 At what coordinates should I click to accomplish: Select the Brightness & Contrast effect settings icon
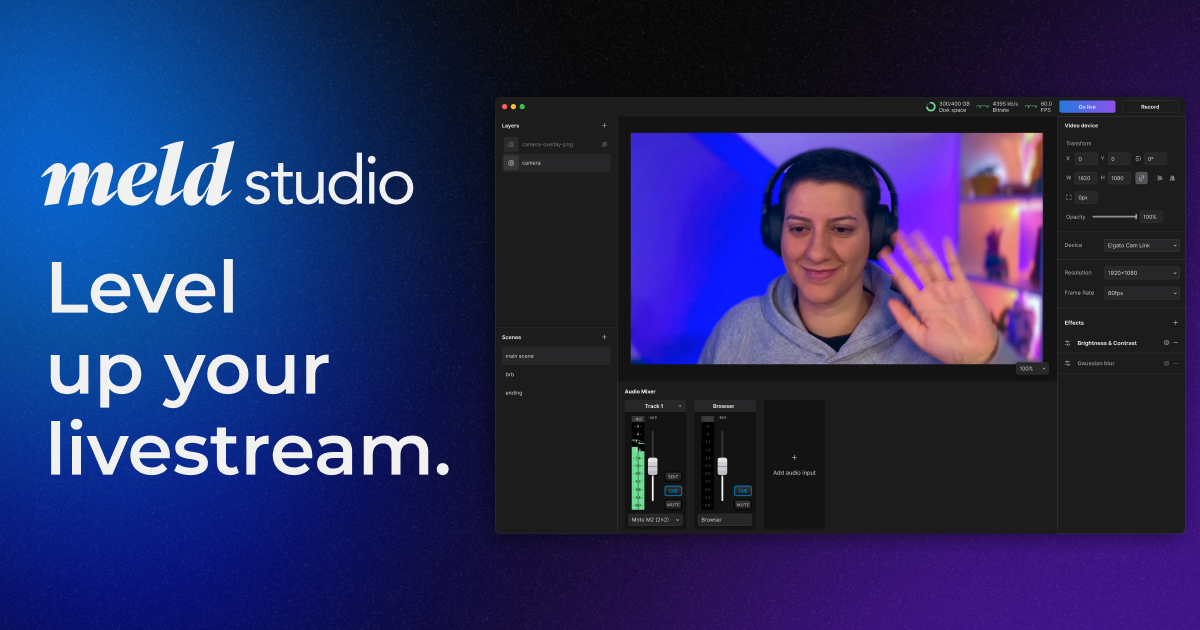point(1165,342)
